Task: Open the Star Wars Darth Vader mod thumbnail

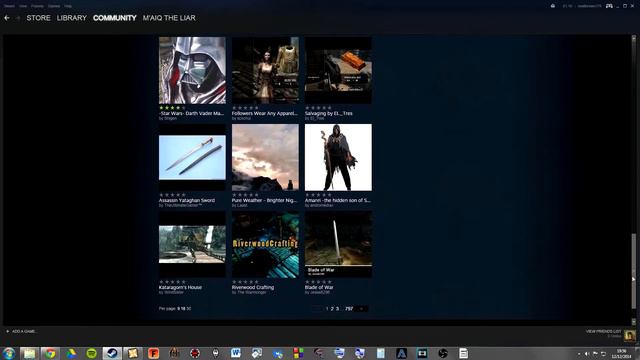Action: point(192,70)
